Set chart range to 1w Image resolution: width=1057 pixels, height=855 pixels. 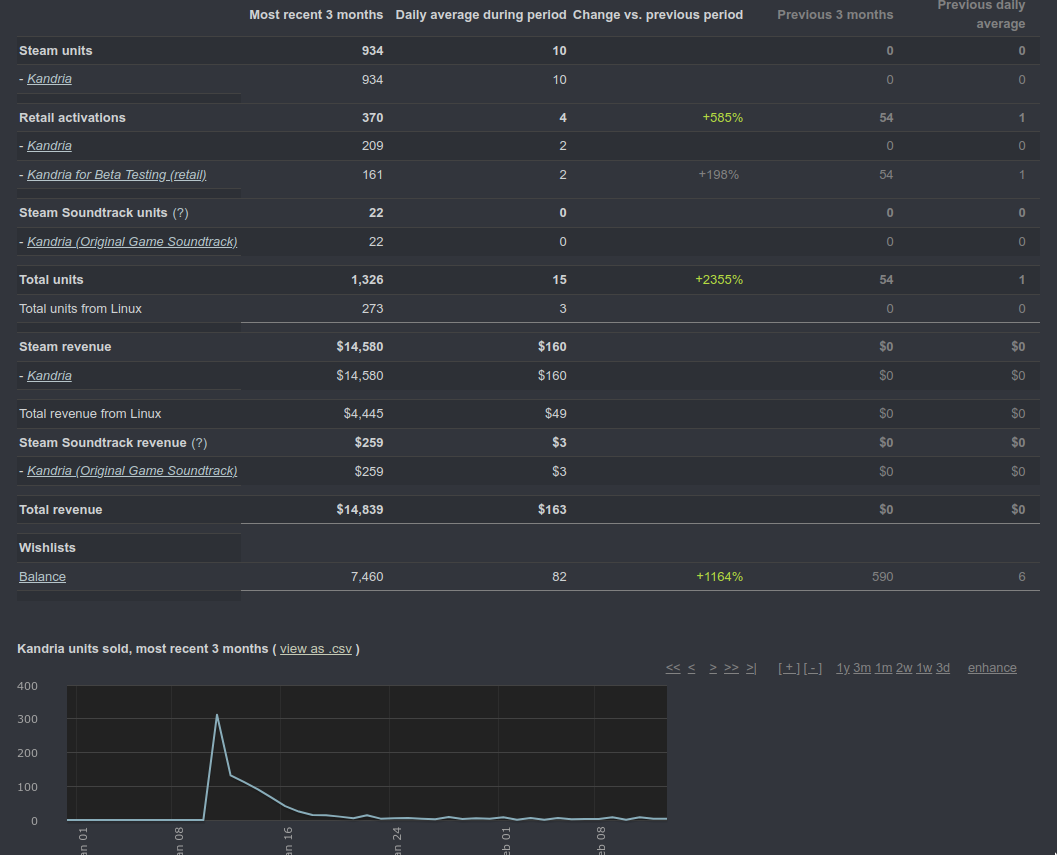click(924, 668)
